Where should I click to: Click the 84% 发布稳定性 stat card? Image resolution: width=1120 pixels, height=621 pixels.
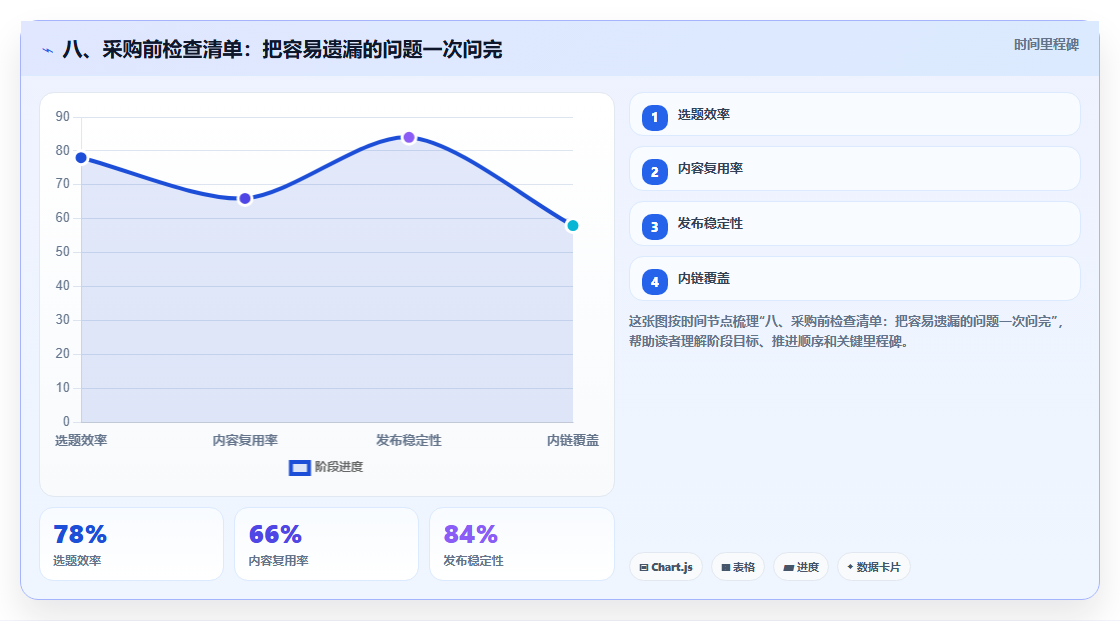[521, 544]
